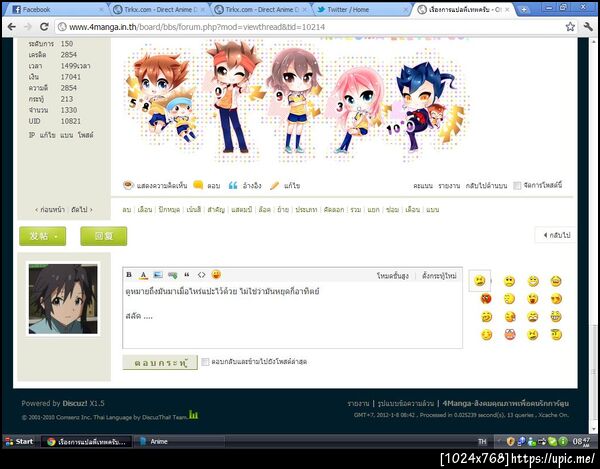Pick the highlighted first emoticon in the grid

(x=479, y=280)
